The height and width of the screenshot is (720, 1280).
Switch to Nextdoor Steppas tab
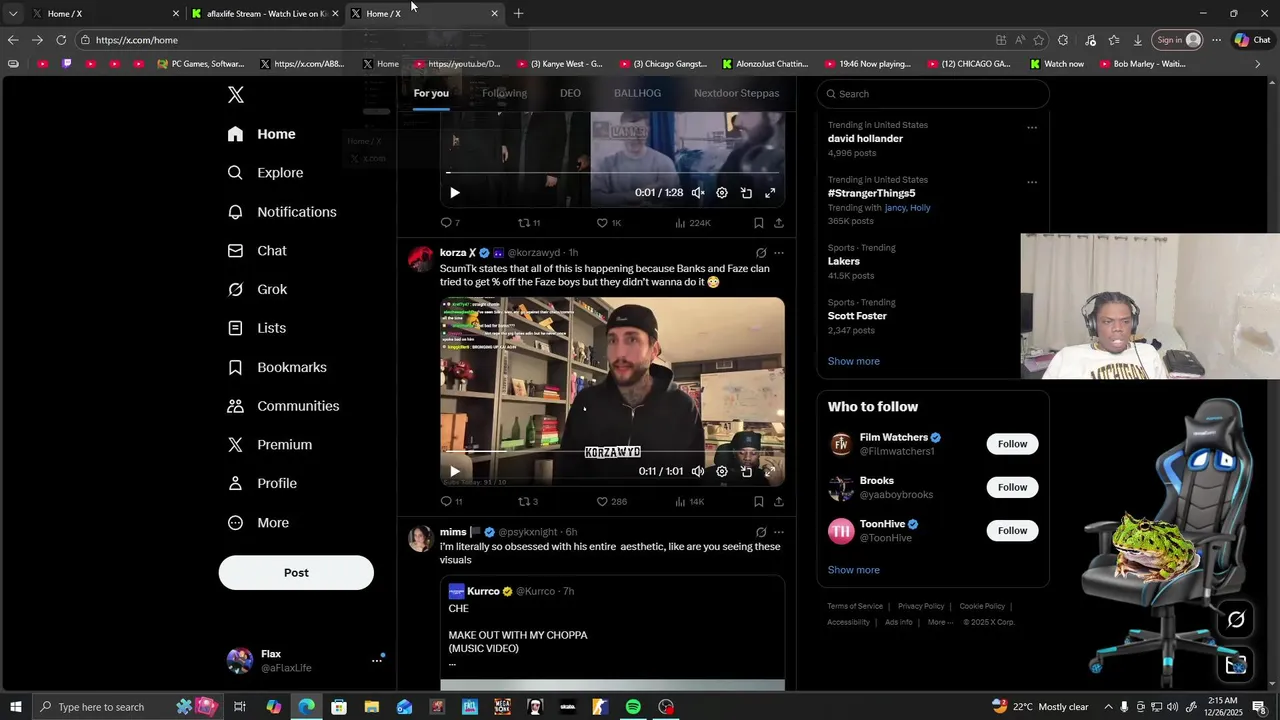[736, 93]
